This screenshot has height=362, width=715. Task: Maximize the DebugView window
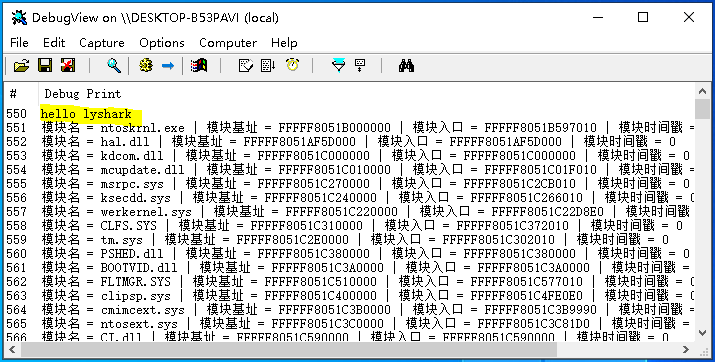coord(643,18)
